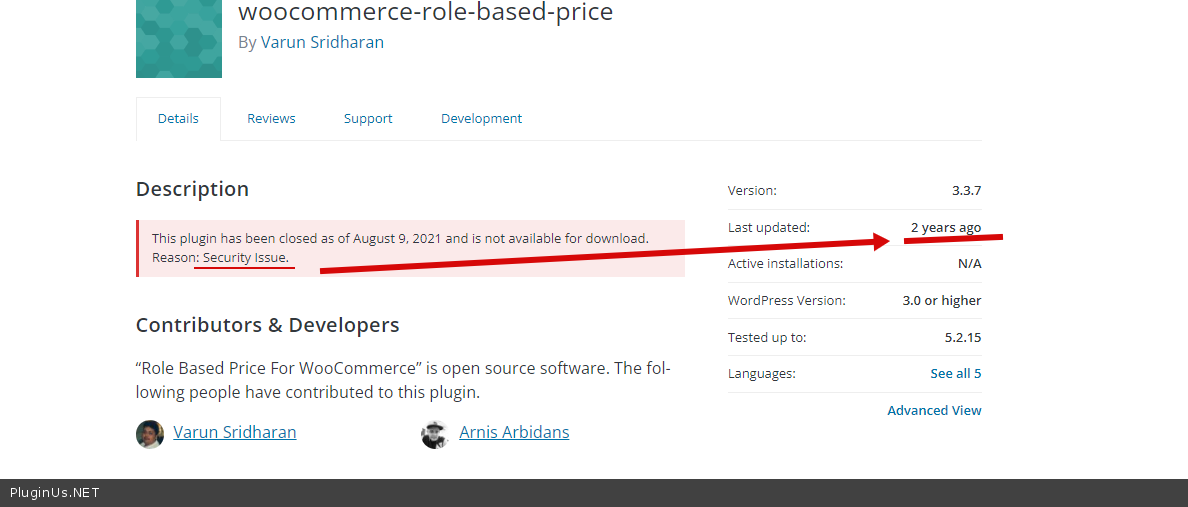Image resolution: width=1188 pixels, height=507 pixels.
Task: Switch to the Reviews tab
Action: (x=271, y=118)
